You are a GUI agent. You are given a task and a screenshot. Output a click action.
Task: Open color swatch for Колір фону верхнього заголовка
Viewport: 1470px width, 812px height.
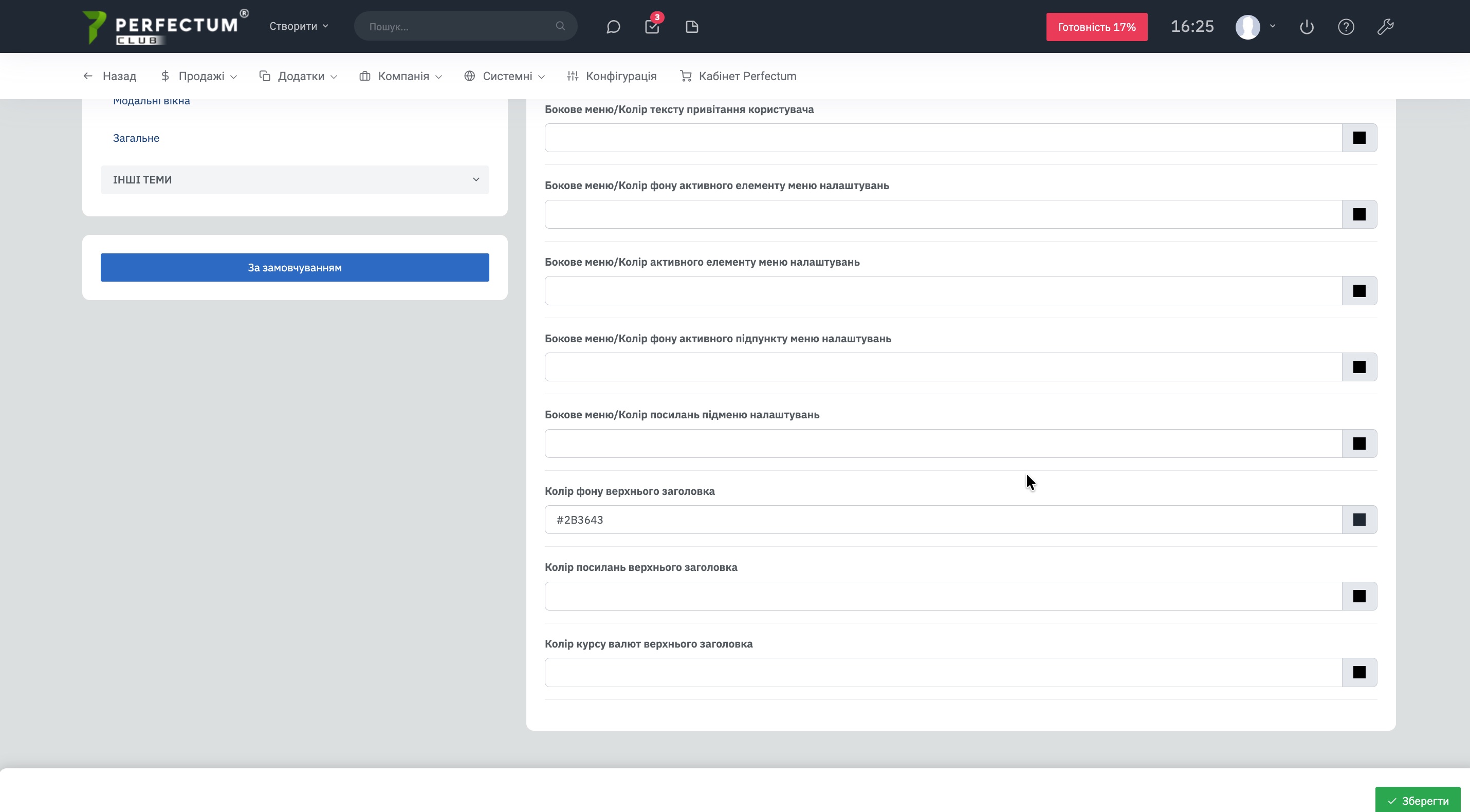point(1359,520)
